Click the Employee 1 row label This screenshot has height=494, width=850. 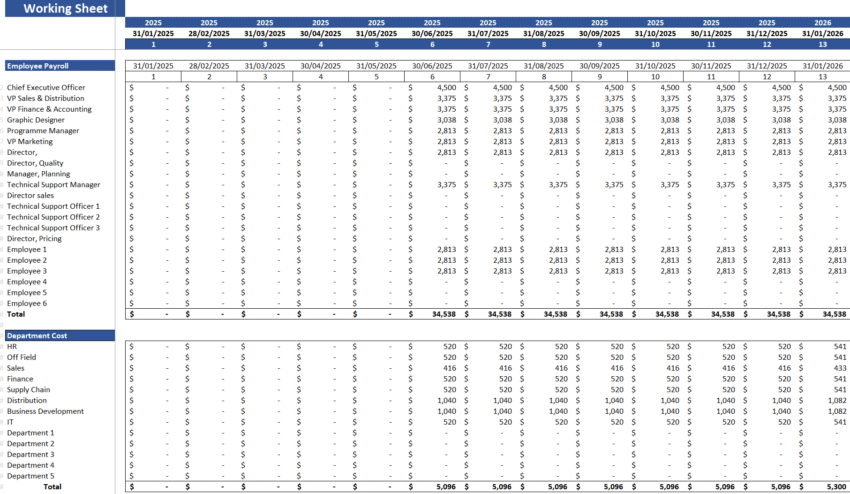(x=27, y=249)
